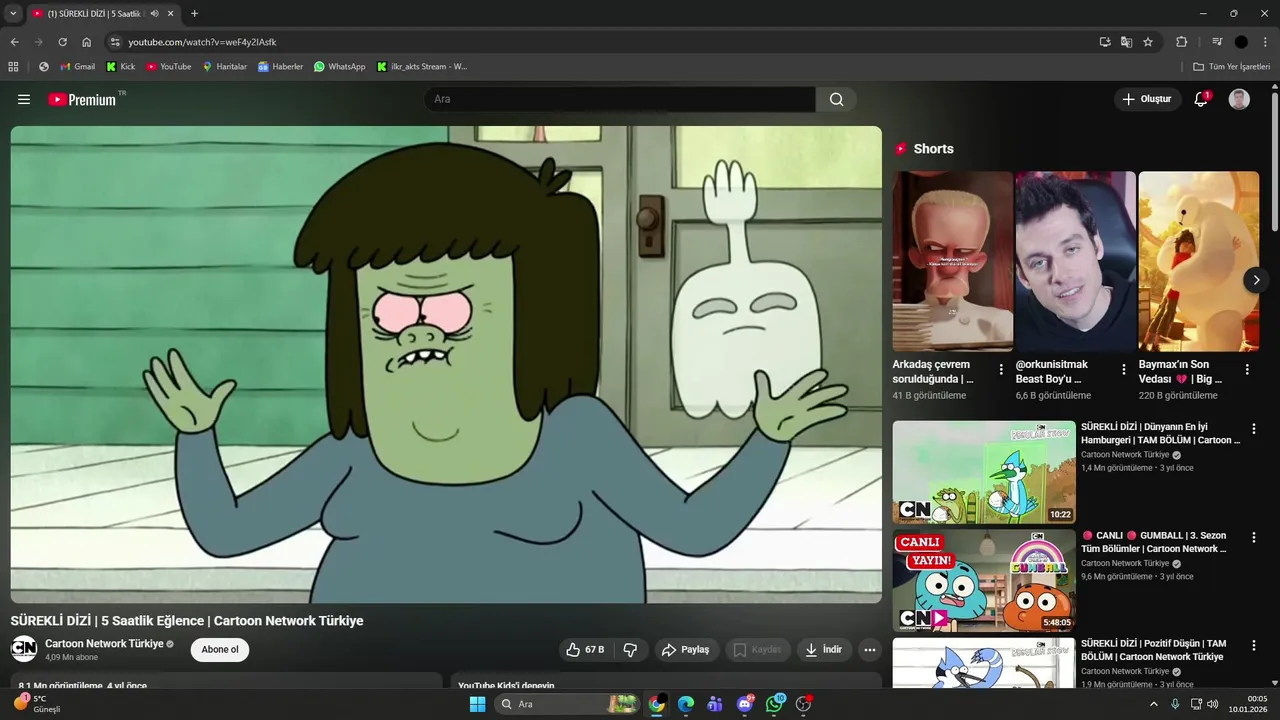Open the browser home page
The height and width of the screenshot is (720, 1280).
[86, 42]
